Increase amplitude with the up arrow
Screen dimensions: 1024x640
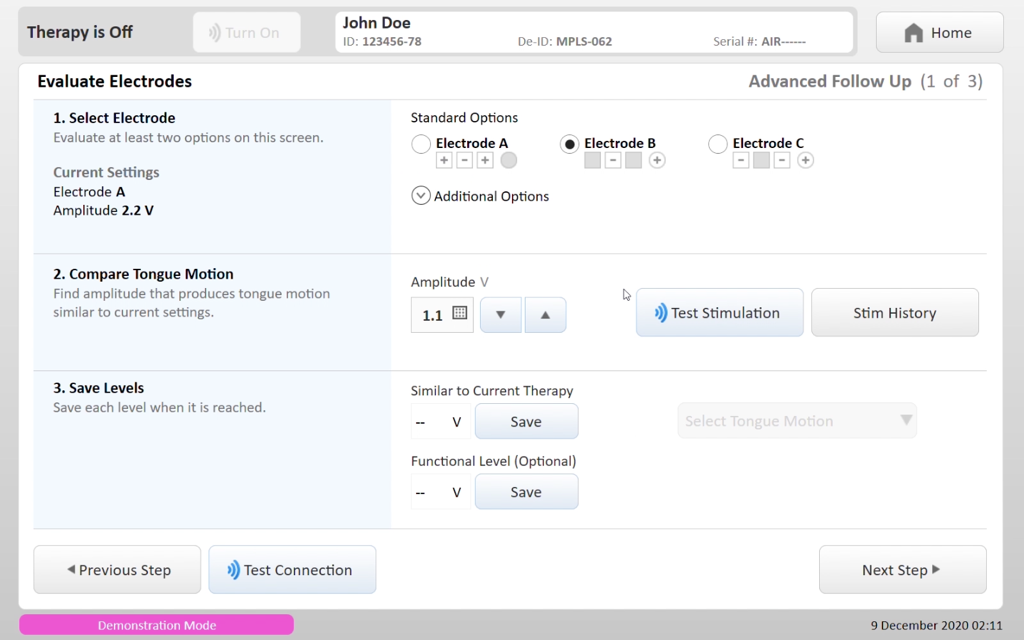tap(545, 315)
